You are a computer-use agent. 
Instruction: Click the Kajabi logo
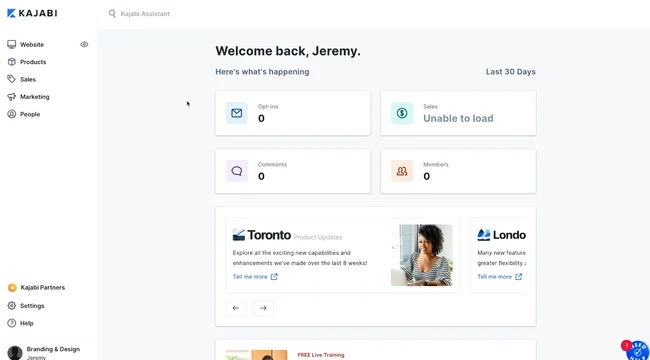coord(32,13)
